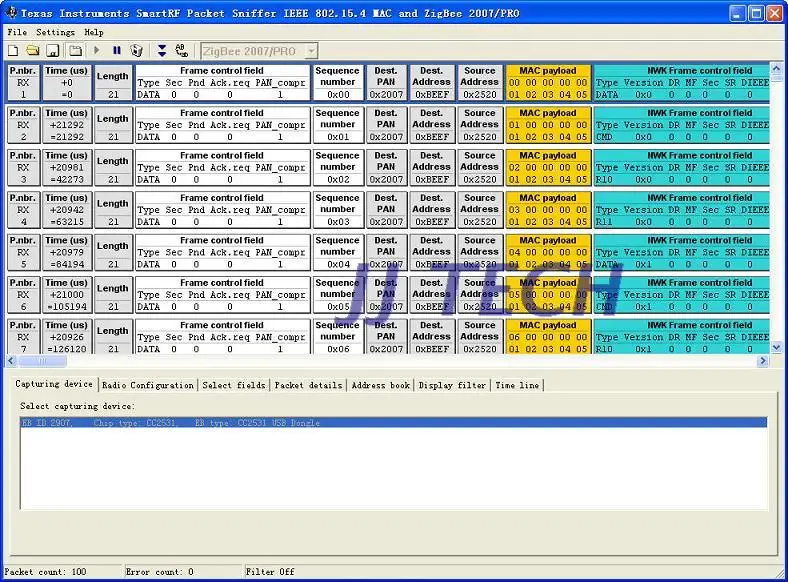Viewport: 788px width, 582px height.
Task: Click the P.nbr. RX 1 packet cell
Action: [x=23, y=82]
